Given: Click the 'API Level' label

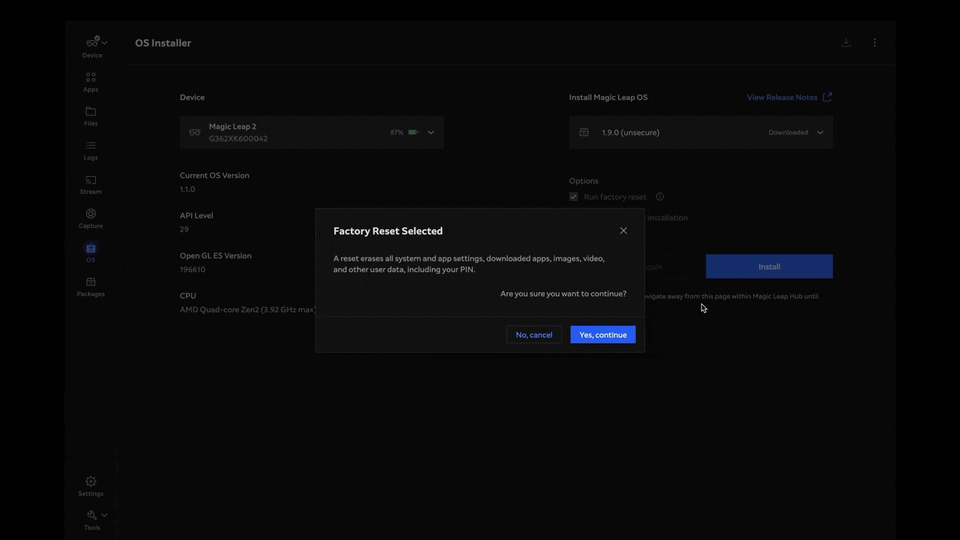Looking at the screenshot, I should (197, 216).
